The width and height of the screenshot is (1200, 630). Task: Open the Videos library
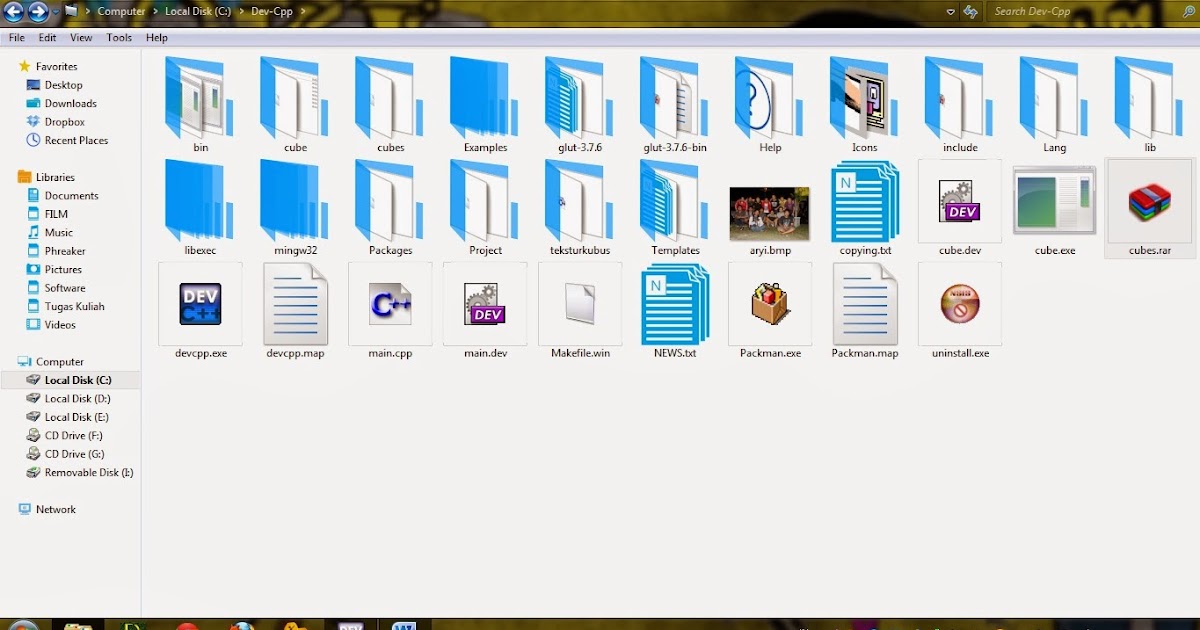point(60,325)
